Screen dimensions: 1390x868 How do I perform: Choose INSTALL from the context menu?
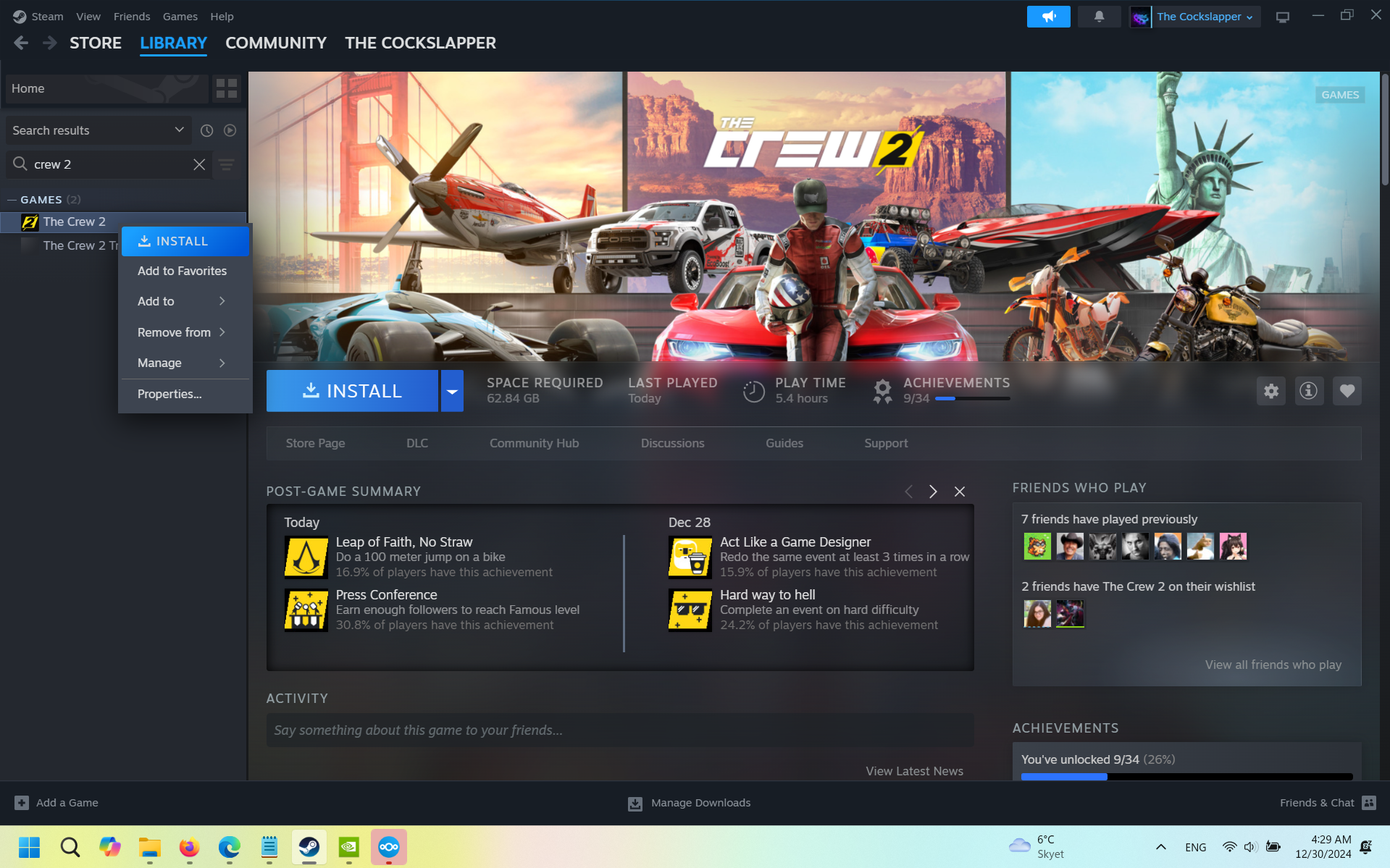(x=185, y=241)
